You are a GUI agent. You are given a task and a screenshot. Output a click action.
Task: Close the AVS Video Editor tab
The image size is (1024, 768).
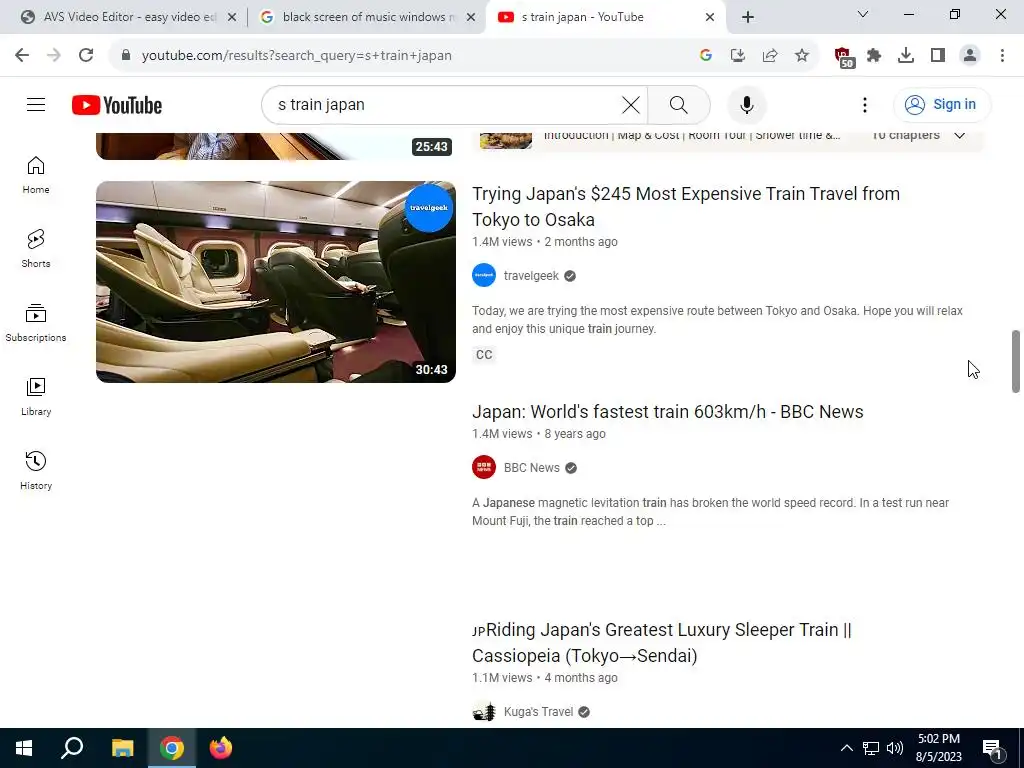click(232, 17)
